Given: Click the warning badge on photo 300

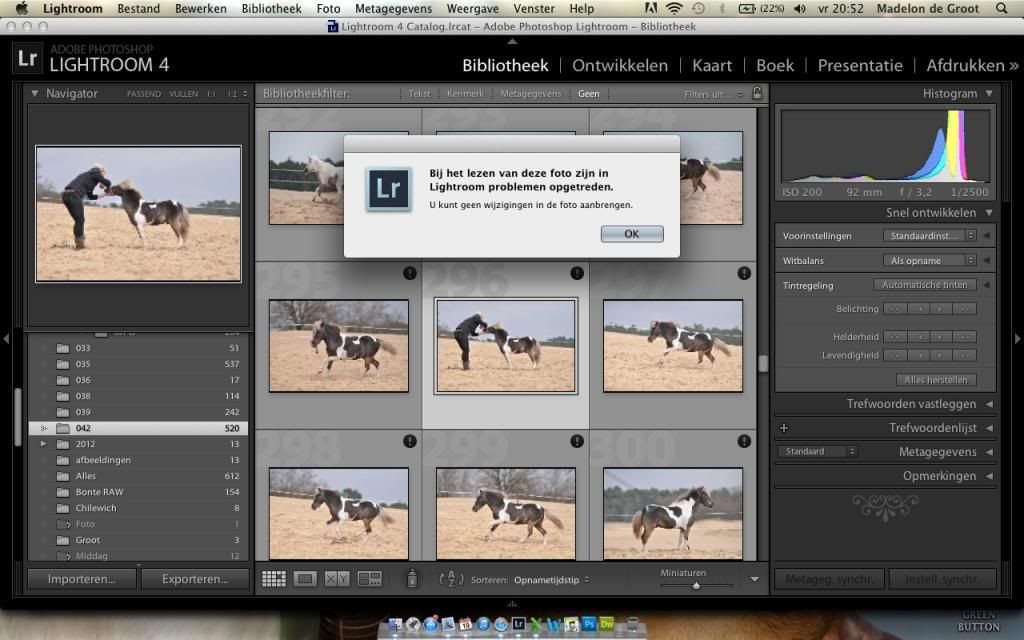Looking at the screenshot, I should 744,441.
